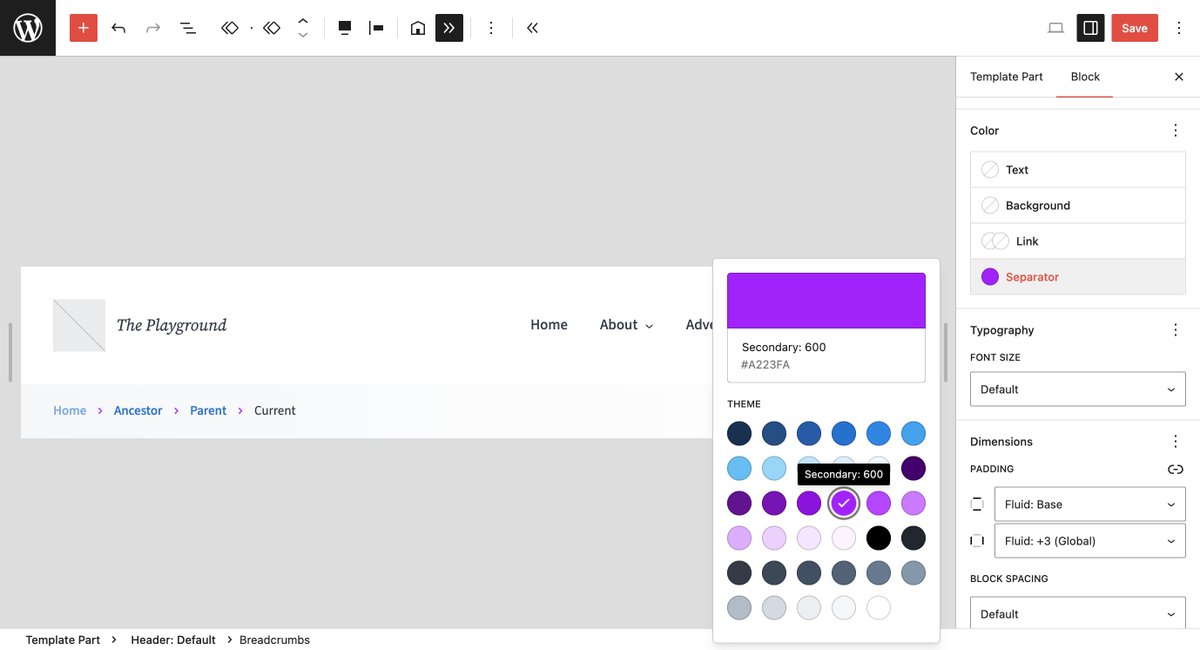Open the Fluid: Base padding dropdown
The height and width of the screenshot is (650, 1200).
pyautogui.click(x=1090, y=505)
